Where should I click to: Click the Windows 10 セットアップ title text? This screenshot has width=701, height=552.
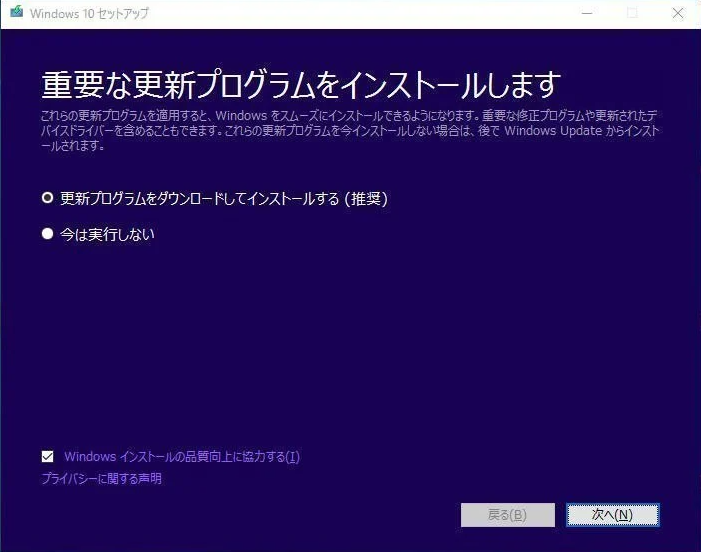[x=89, y=13]
